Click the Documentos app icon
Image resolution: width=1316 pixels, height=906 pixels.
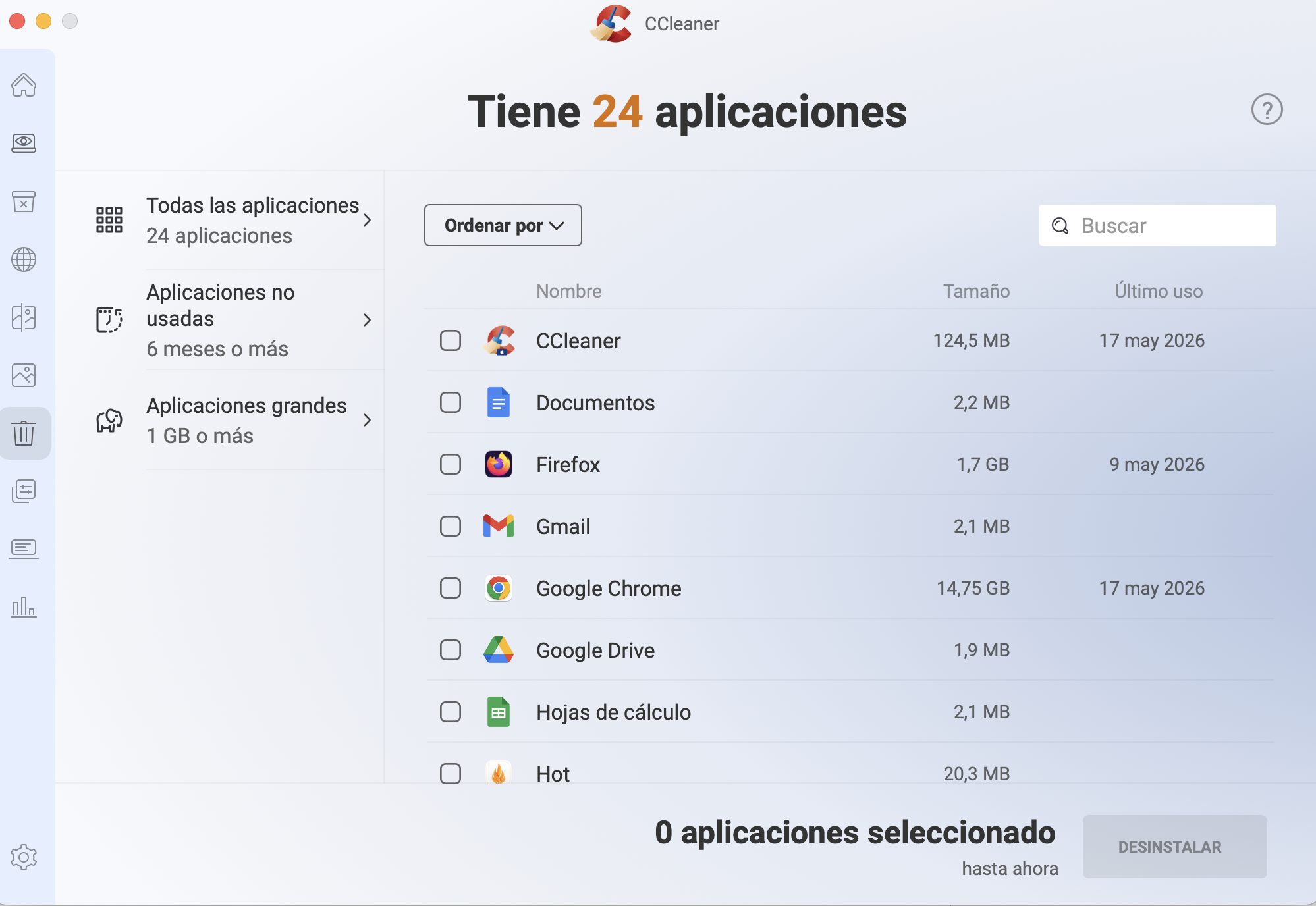coord(499,402)
